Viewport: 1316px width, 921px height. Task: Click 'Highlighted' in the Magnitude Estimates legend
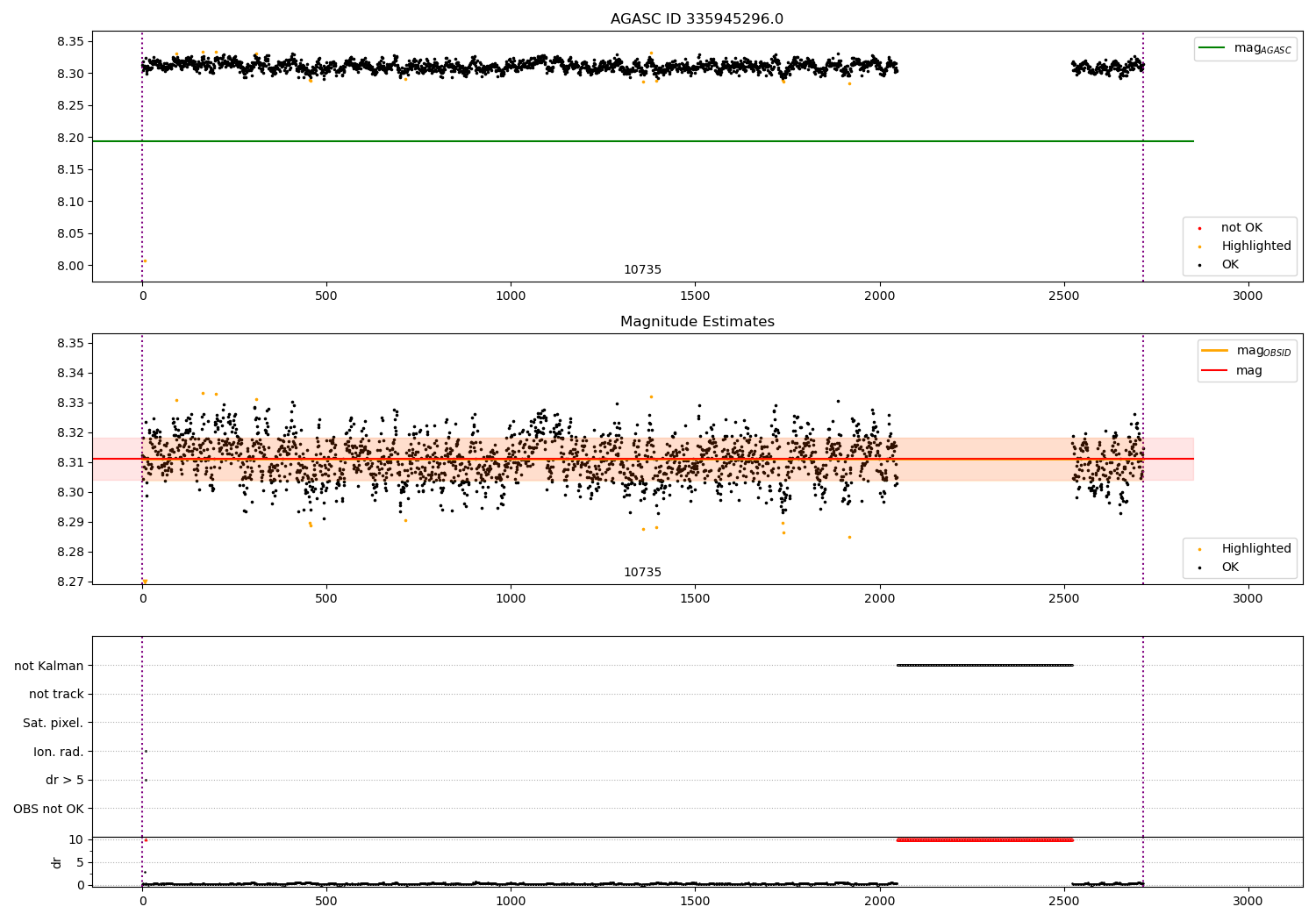(1255, 548)
